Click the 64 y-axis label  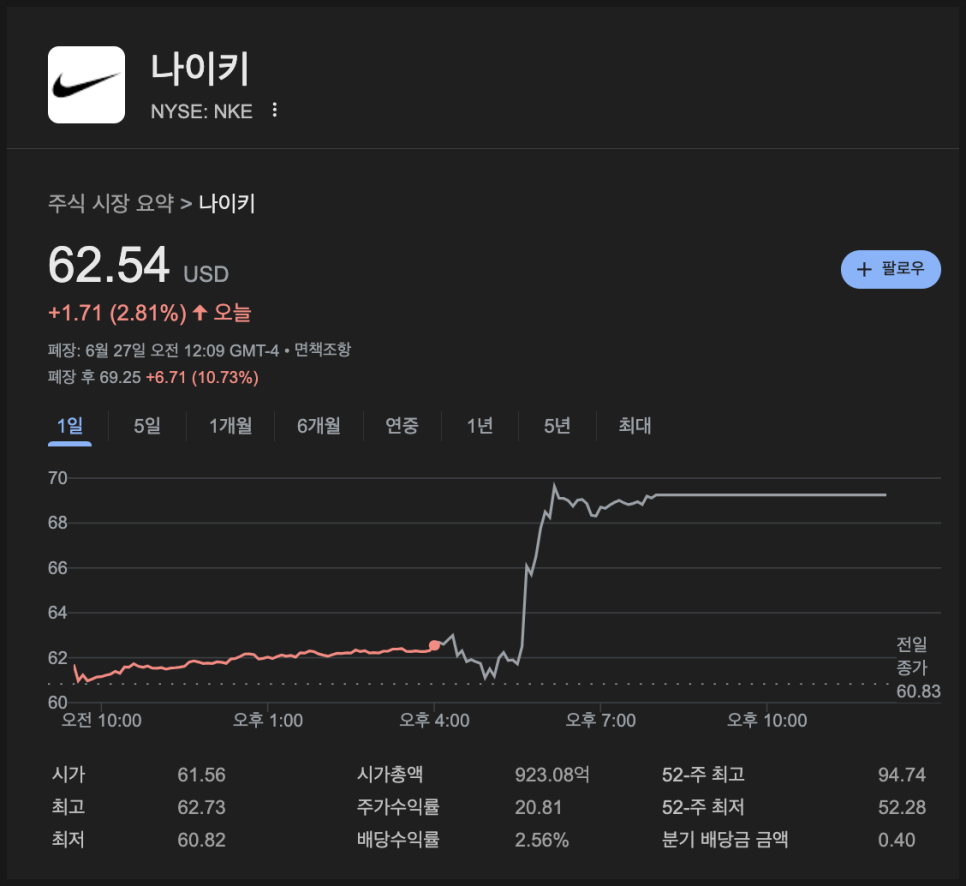(58, 613)
